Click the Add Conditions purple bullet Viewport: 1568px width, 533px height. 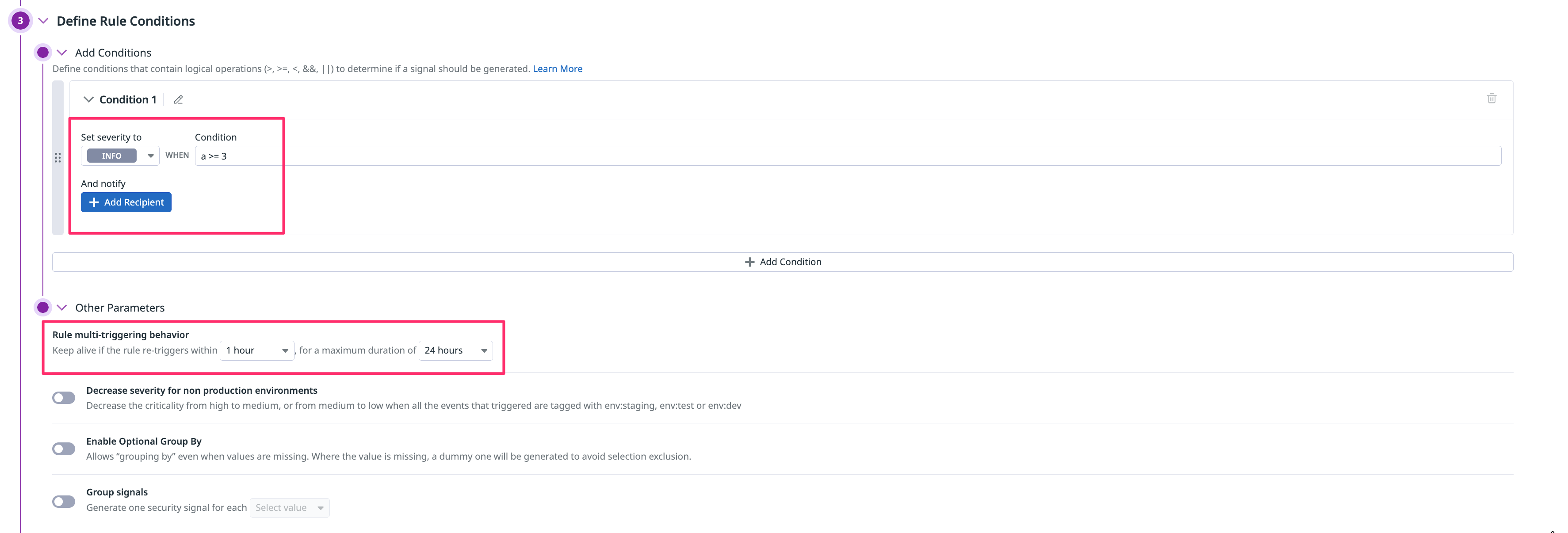42,52
